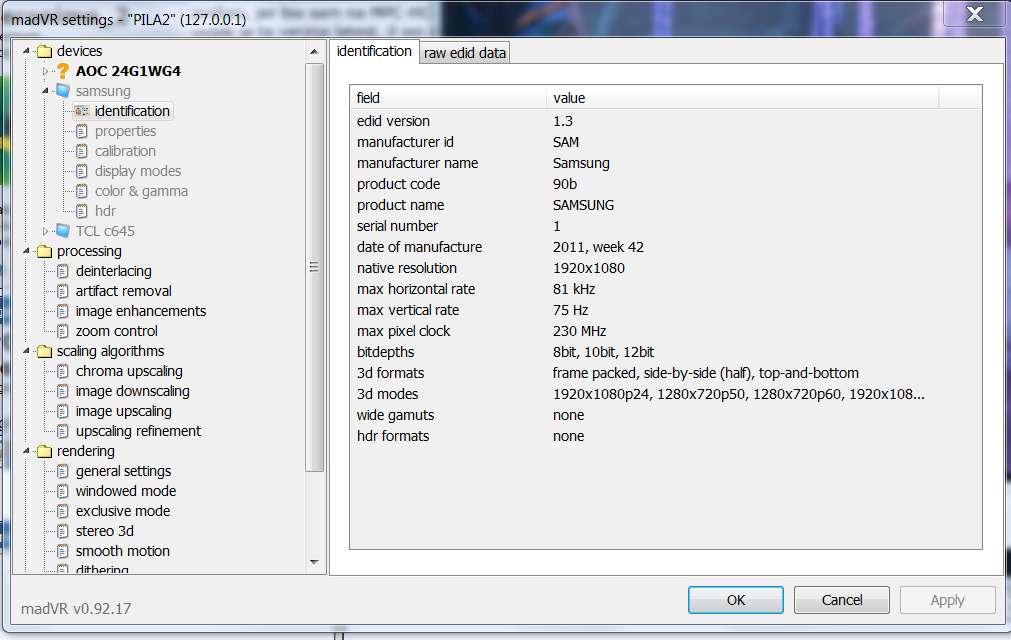
Task: Click the page icon next to hdr
Action: (81, 211)
